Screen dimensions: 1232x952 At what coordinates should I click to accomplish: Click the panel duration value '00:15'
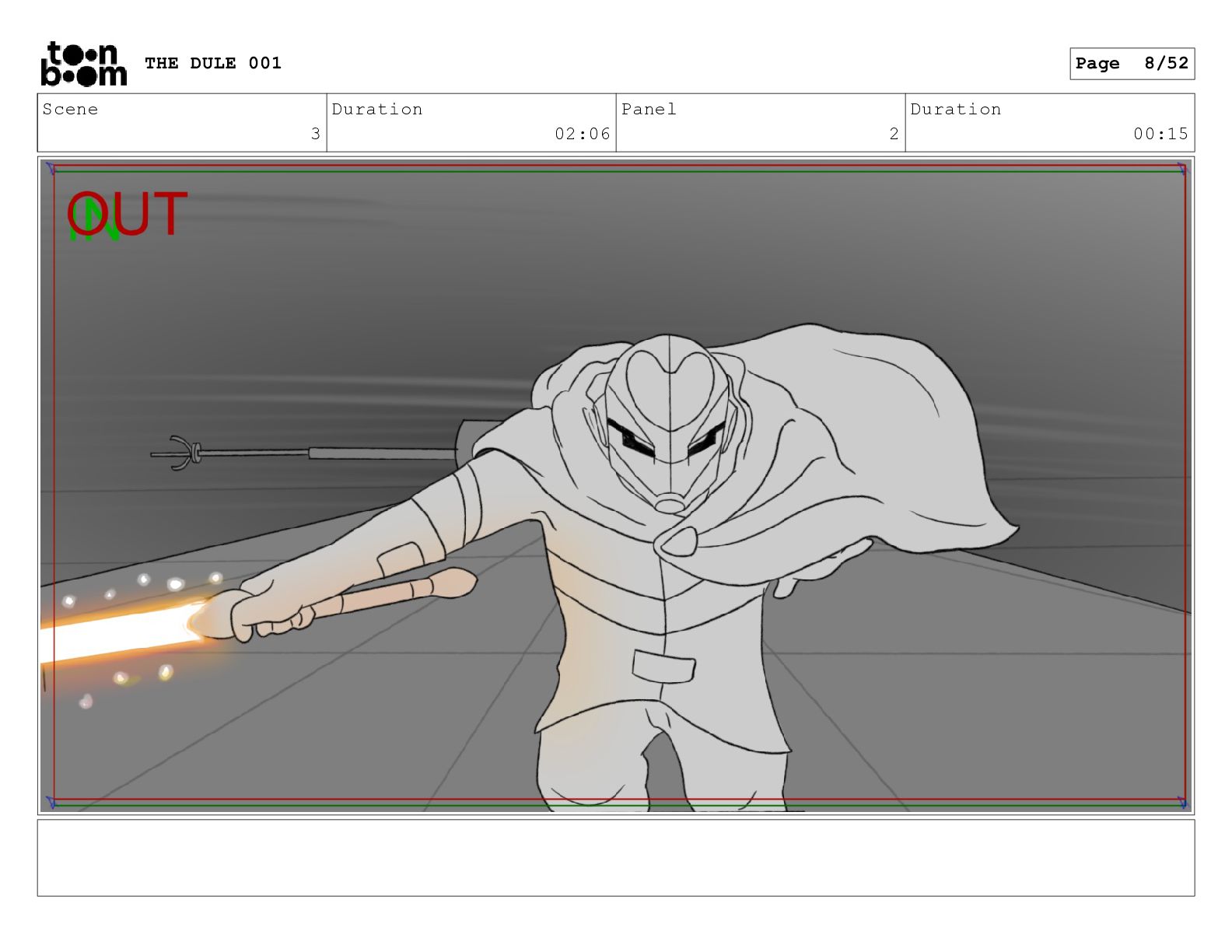click(x=1160, y=134)
